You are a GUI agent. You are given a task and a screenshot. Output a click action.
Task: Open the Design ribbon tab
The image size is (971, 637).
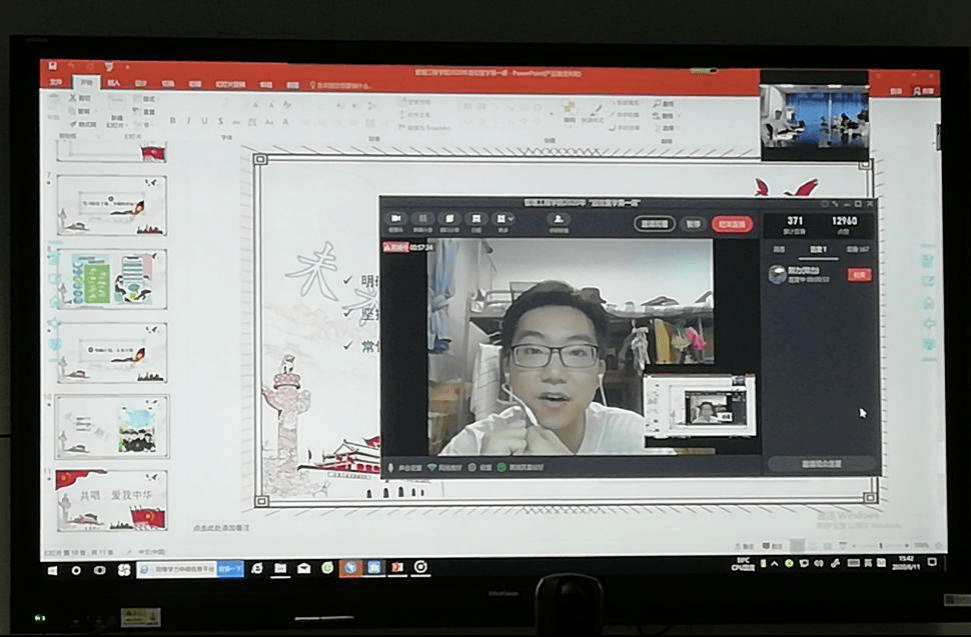pyautogui.click(x=141, y=84)
